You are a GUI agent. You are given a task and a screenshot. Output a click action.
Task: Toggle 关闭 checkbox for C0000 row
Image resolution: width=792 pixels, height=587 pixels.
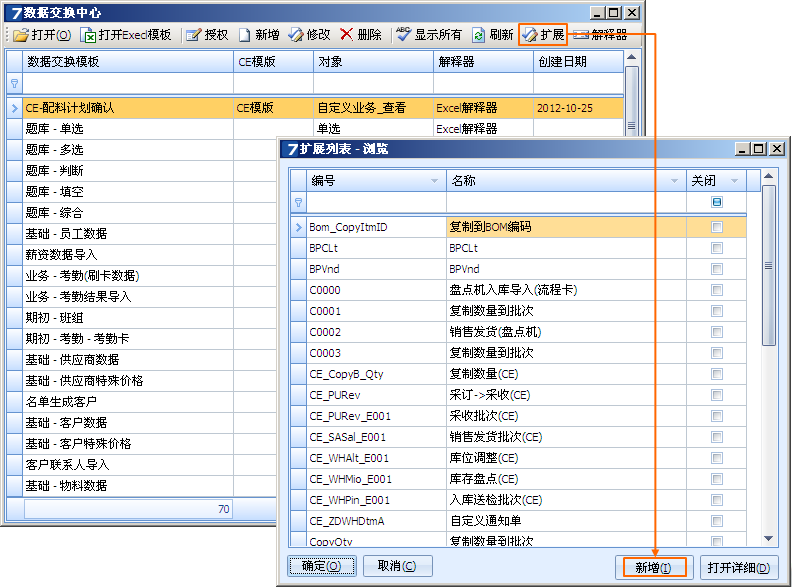(x=716, y=290)
